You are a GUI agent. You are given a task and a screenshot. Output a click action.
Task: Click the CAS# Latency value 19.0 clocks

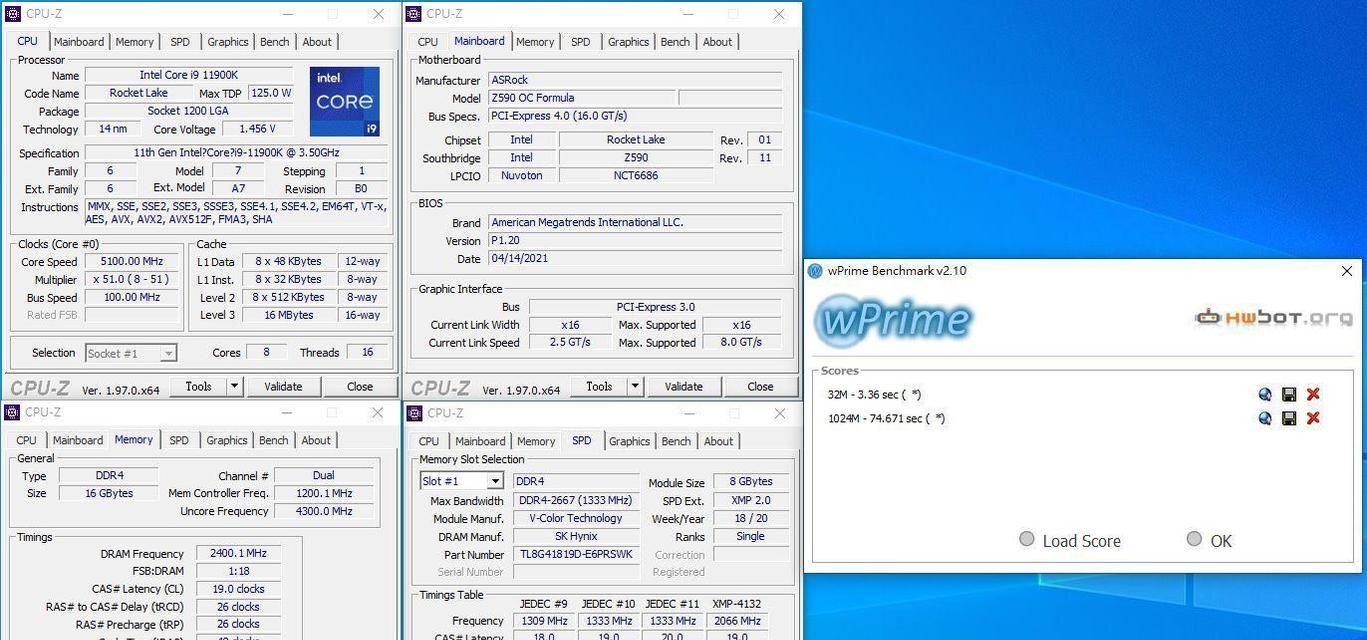[x=239, y=589]
